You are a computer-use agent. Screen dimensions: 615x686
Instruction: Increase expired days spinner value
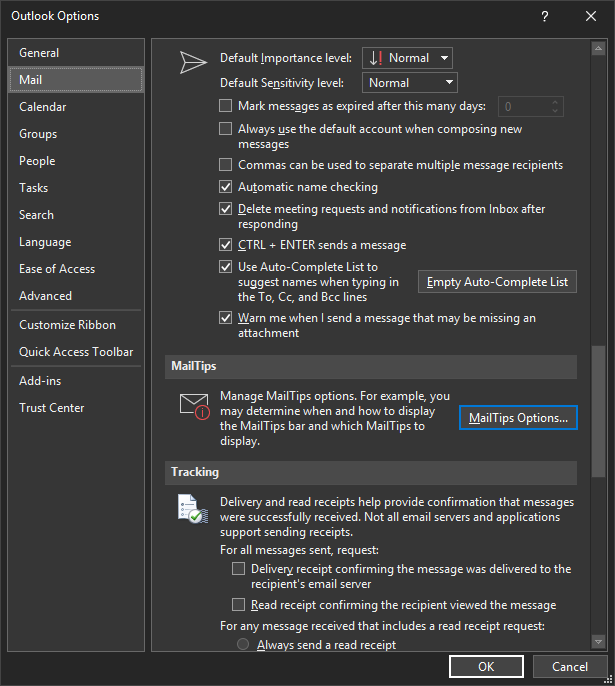coord(555,102)
